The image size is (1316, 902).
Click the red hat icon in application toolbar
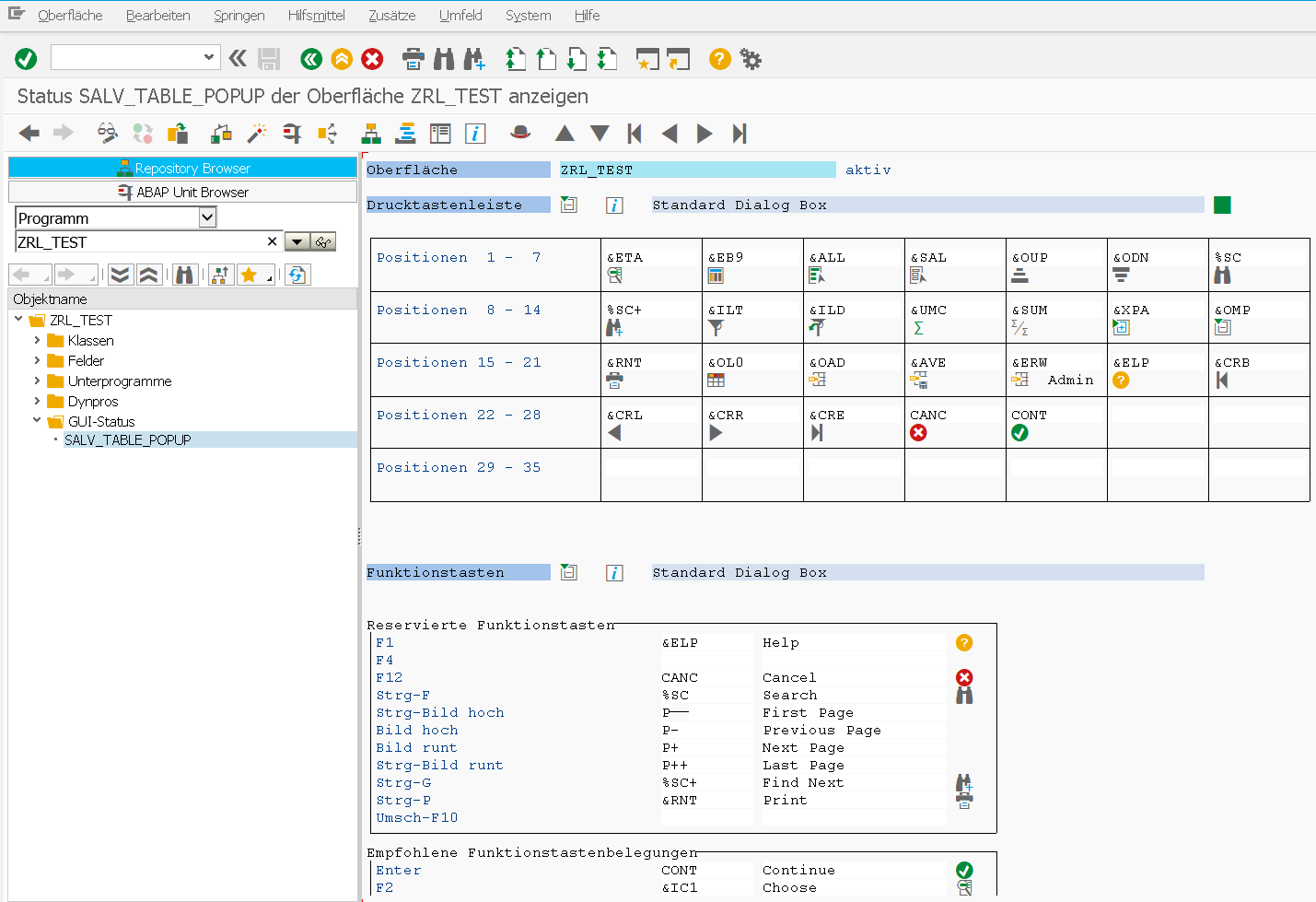520,134
